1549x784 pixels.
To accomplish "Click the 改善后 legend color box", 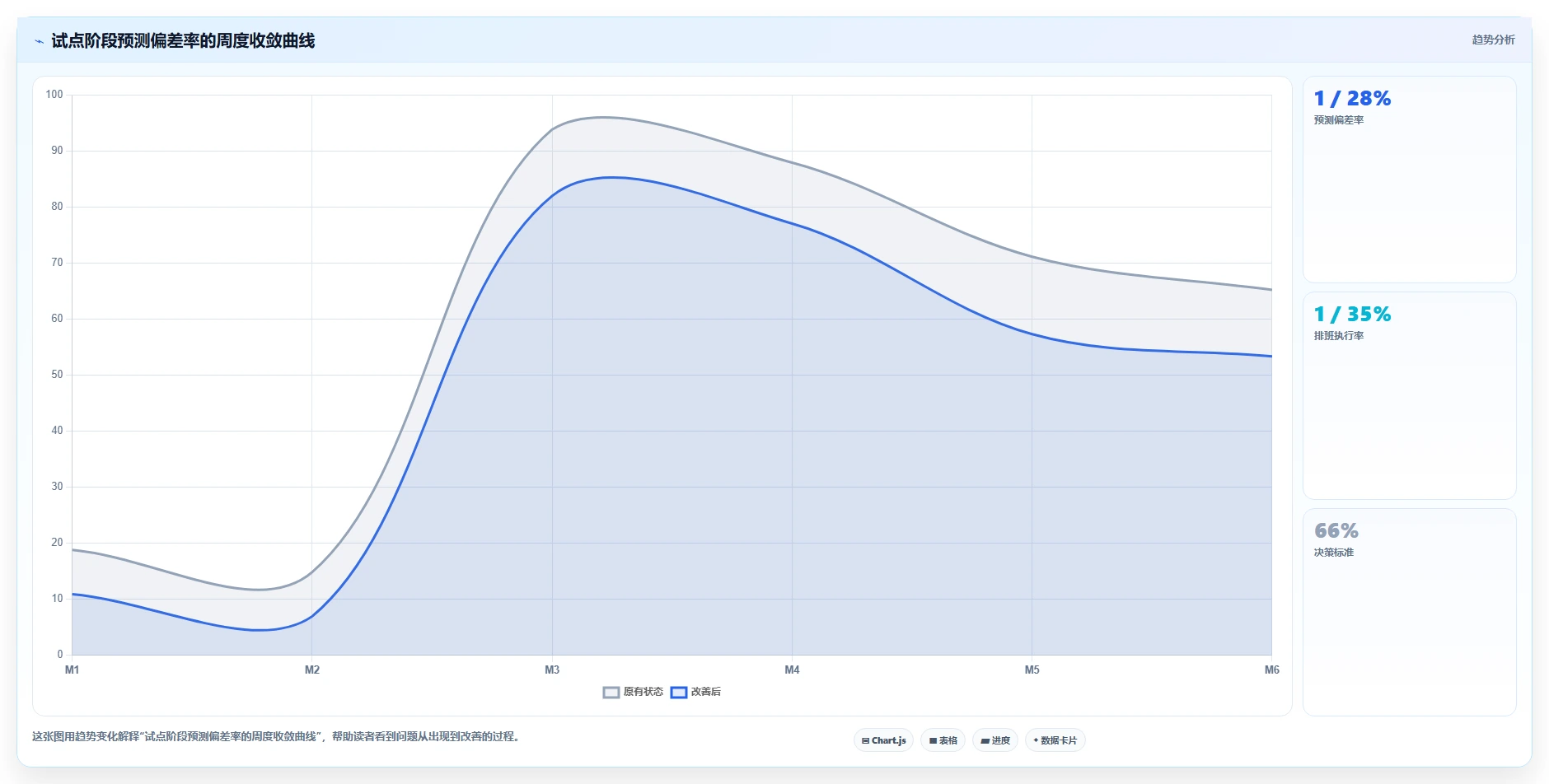I will click(679, 693).
